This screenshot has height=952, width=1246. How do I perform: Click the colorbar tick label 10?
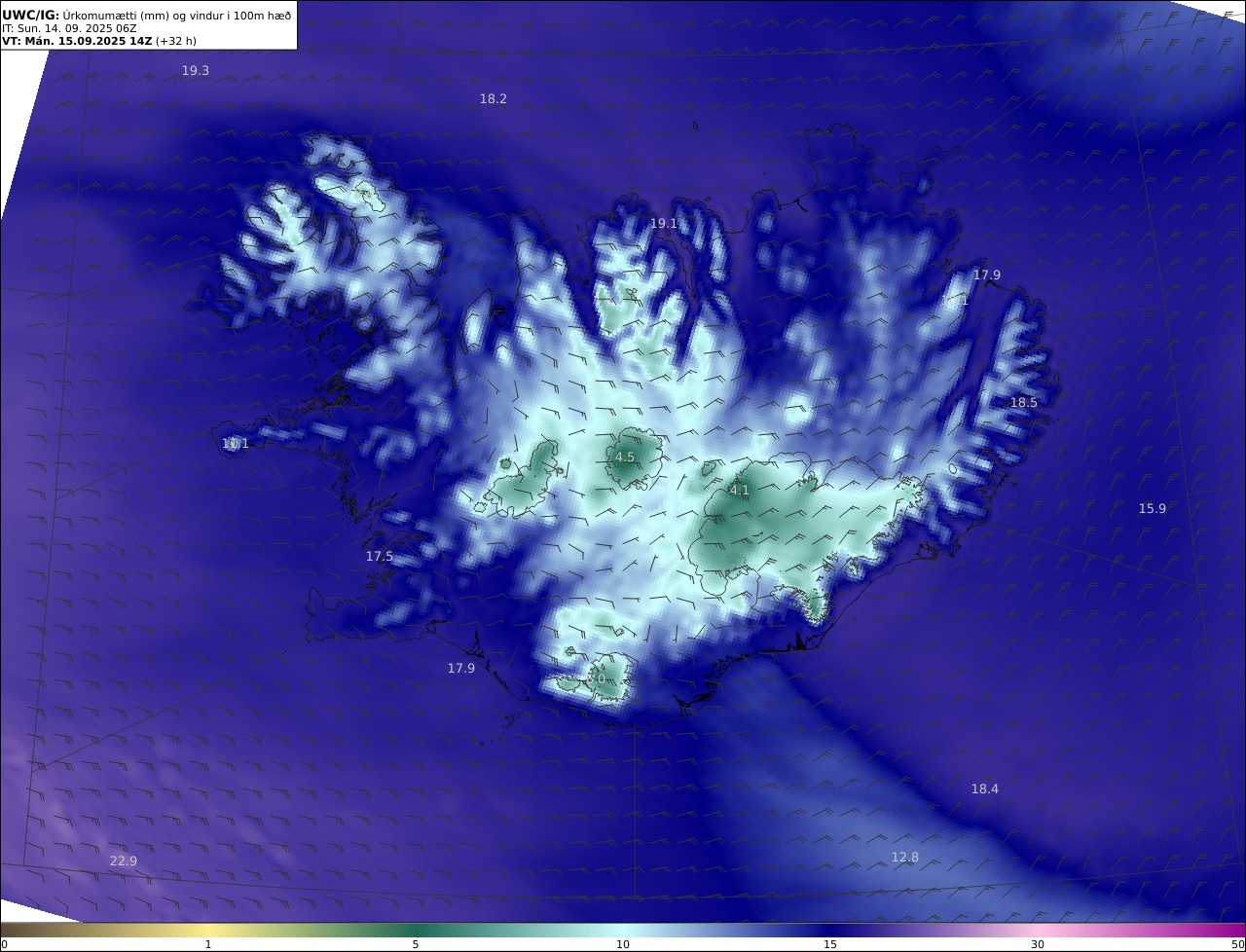pos(623,944)
